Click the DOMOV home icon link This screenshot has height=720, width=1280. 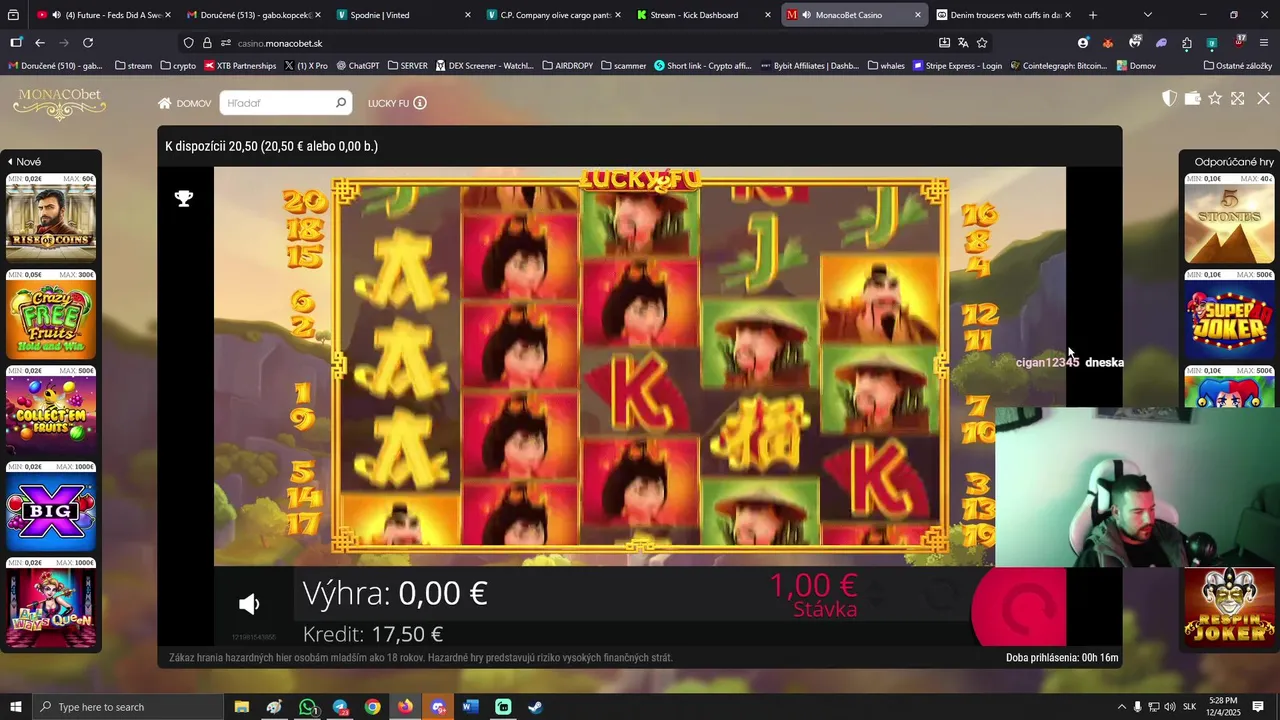[x=184, y=103]
